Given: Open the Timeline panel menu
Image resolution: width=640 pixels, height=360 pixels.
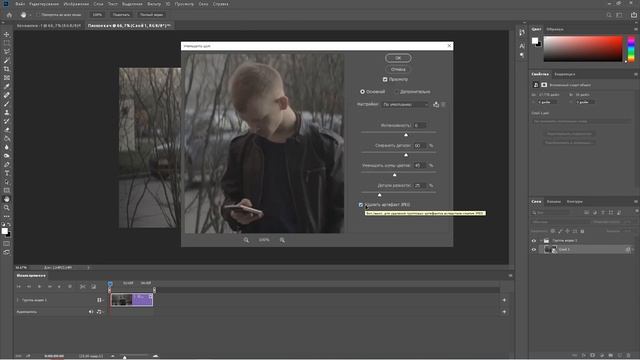Looking at the screenshot, I should tap(510, 276).
